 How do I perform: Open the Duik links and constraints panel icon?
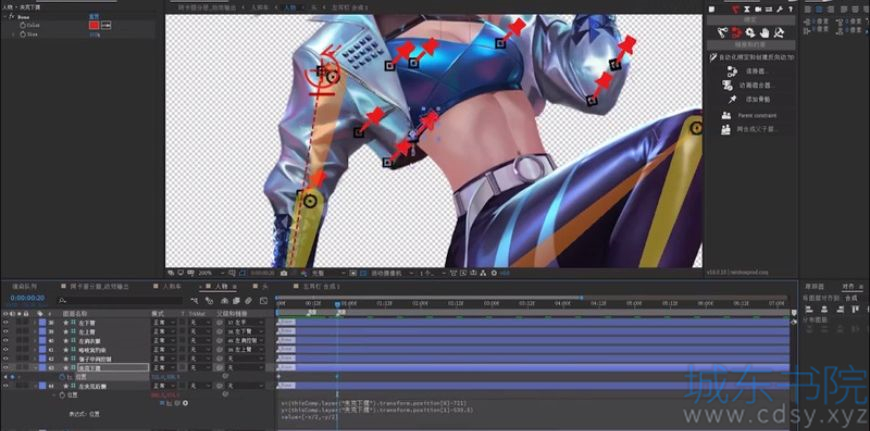point(736,33)
